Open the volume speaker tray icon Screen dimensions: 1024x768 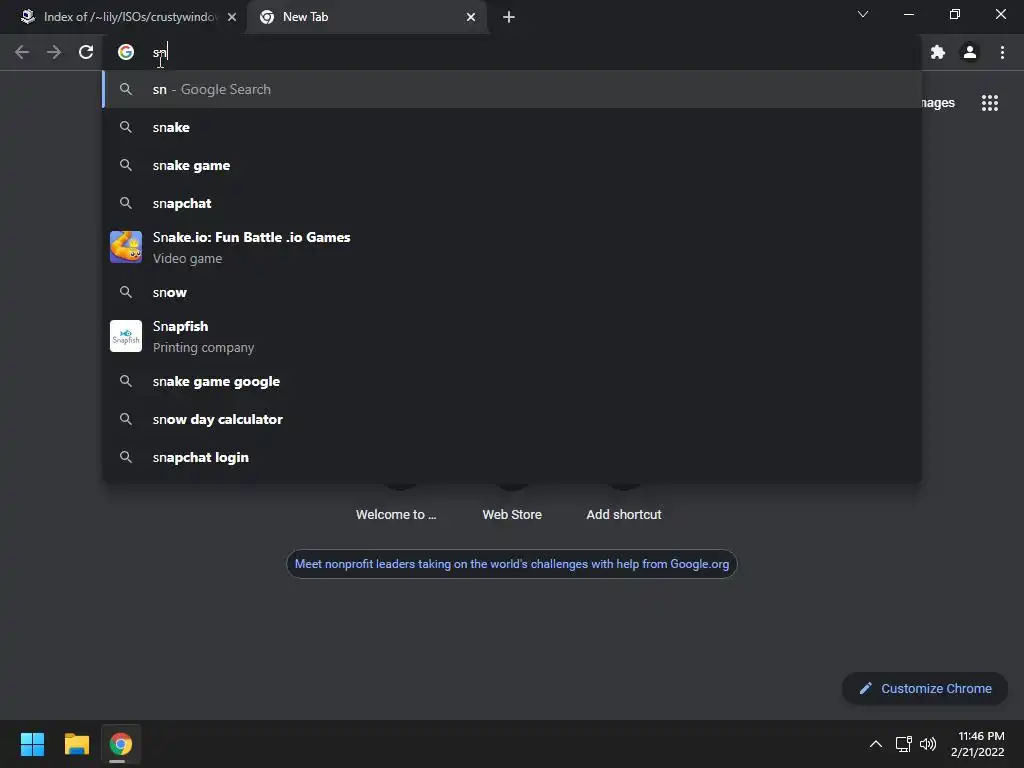click(928, 744)
